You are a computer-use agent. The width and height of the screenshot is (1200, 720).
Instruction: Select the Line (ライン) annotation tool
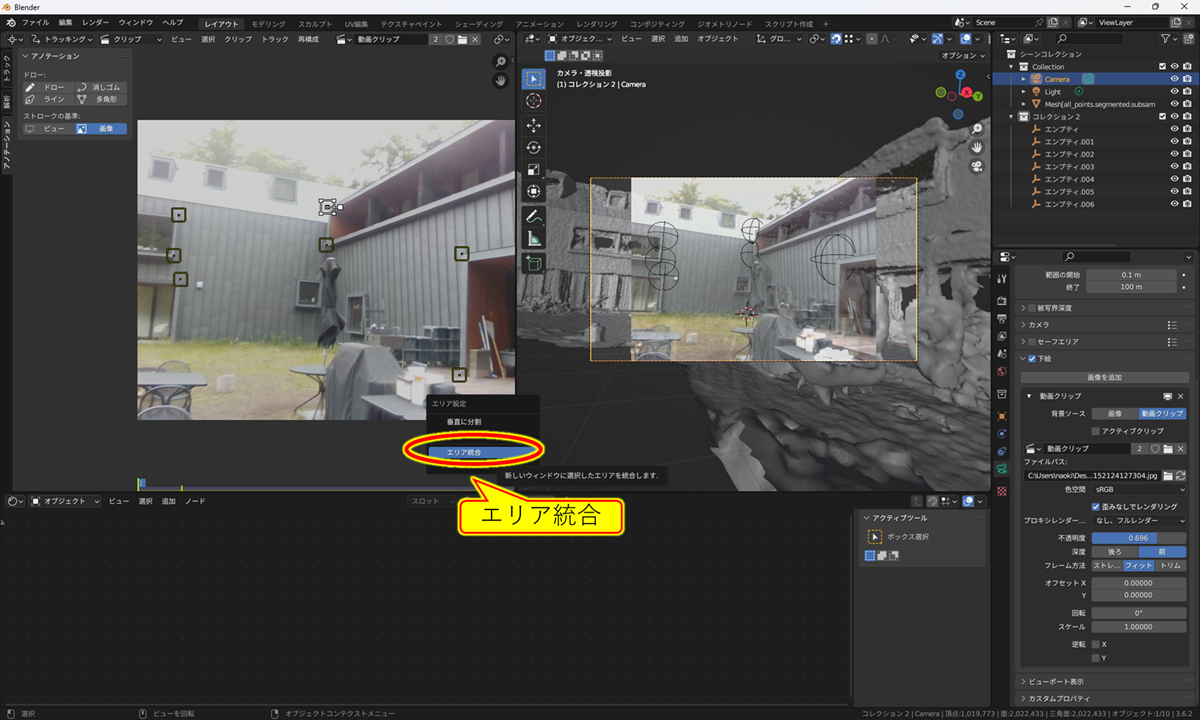tap(49, 100)
